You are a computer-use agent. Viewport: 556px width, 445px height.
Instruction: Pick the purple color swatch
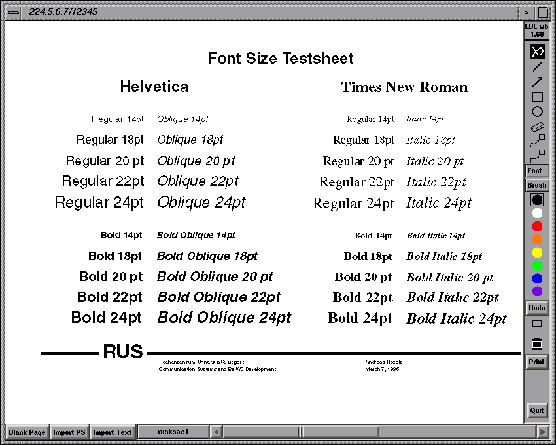tap(537, 291)
